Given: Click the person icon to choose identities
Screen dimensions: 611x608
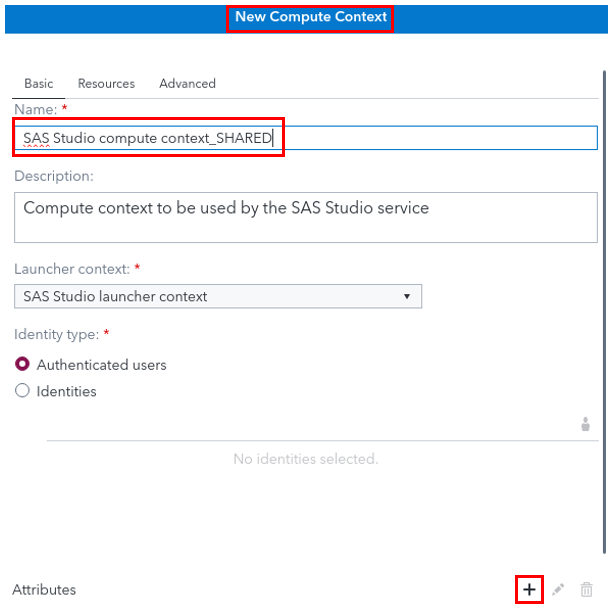Looking at the screenshot, I should click(x=585, y=424).
